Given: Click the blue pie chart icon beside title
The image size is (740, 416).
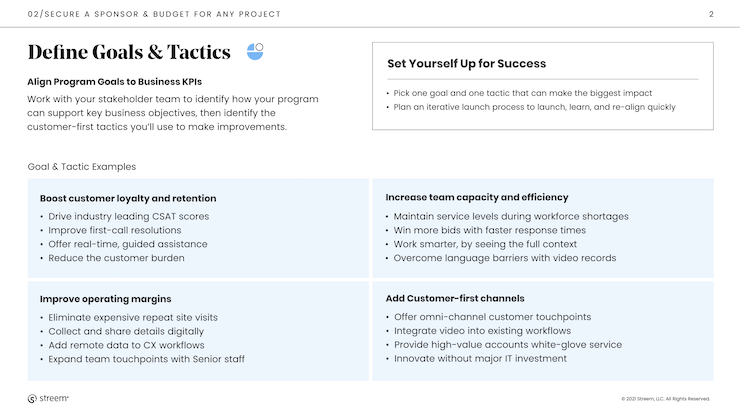Looking at the screenshot, I should pyautogui.click(x=255, y=51).
